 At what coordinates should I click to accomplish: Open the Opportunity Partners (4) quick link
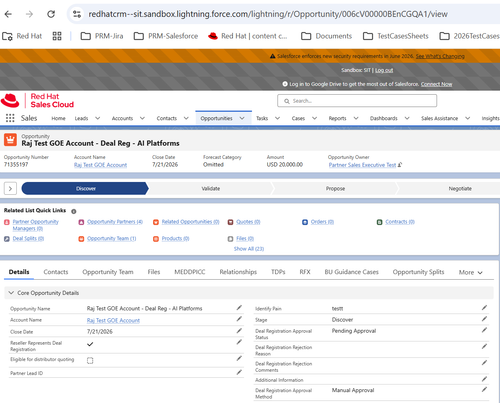tap(115, 222)
